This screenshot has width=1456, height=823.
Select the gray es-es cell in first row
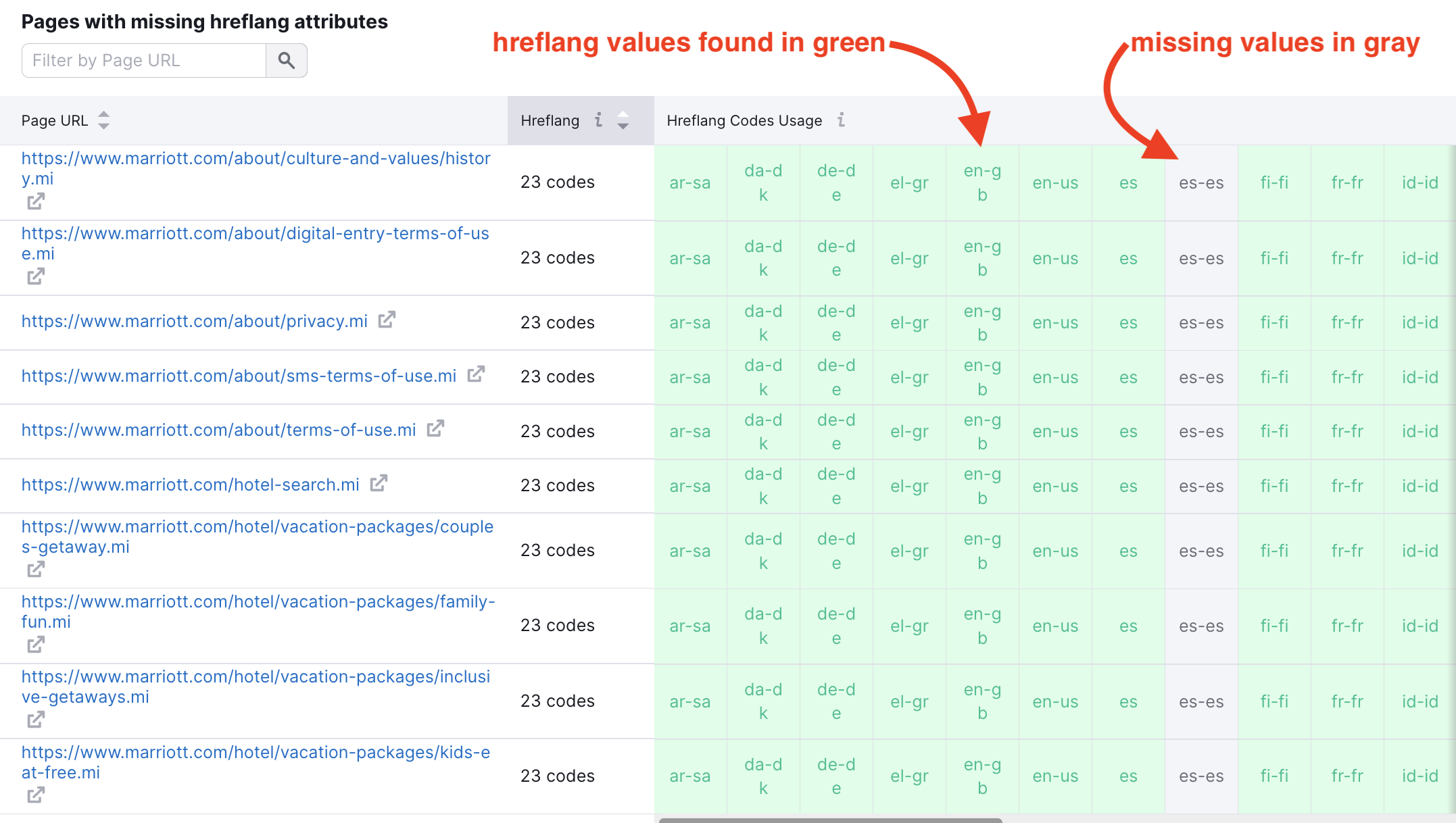[1200, 182]
